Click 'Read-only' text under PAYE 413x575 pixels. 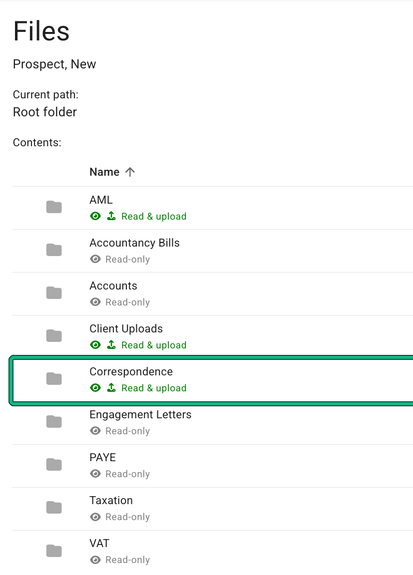(128, 474)
